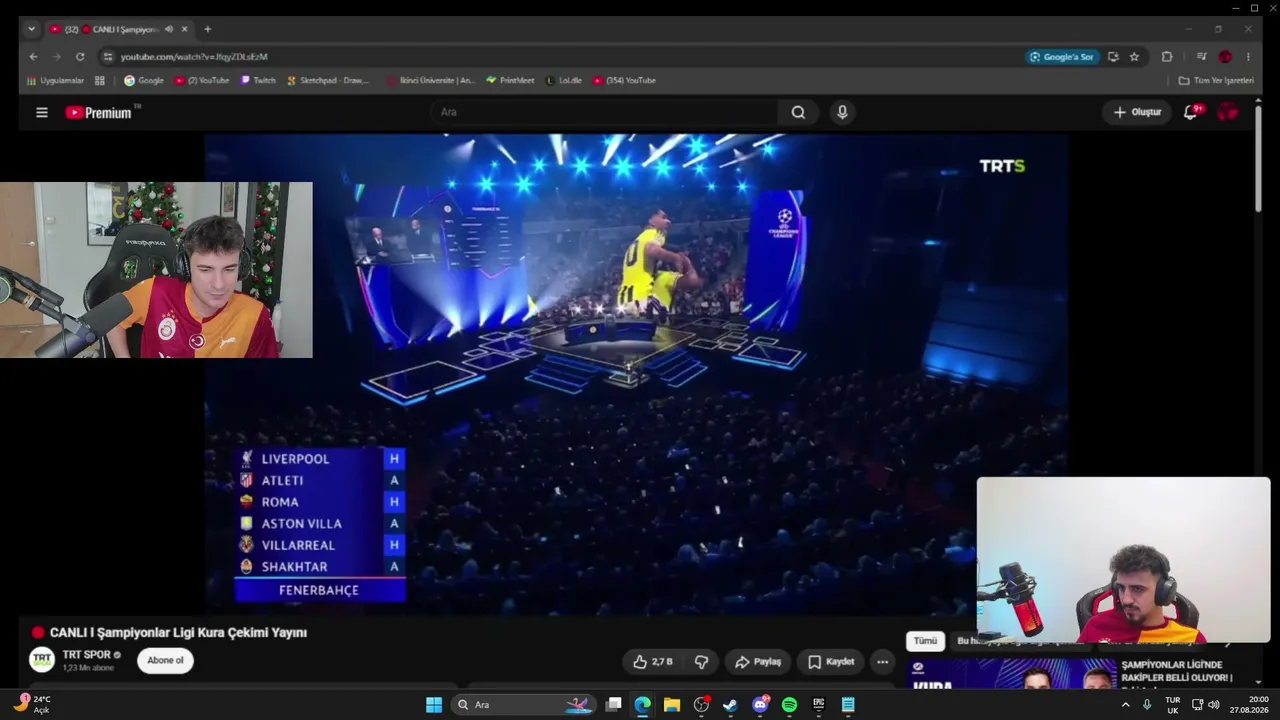Click the address bar URL
Screen dimensions: 1280x720
click(194, 57)
